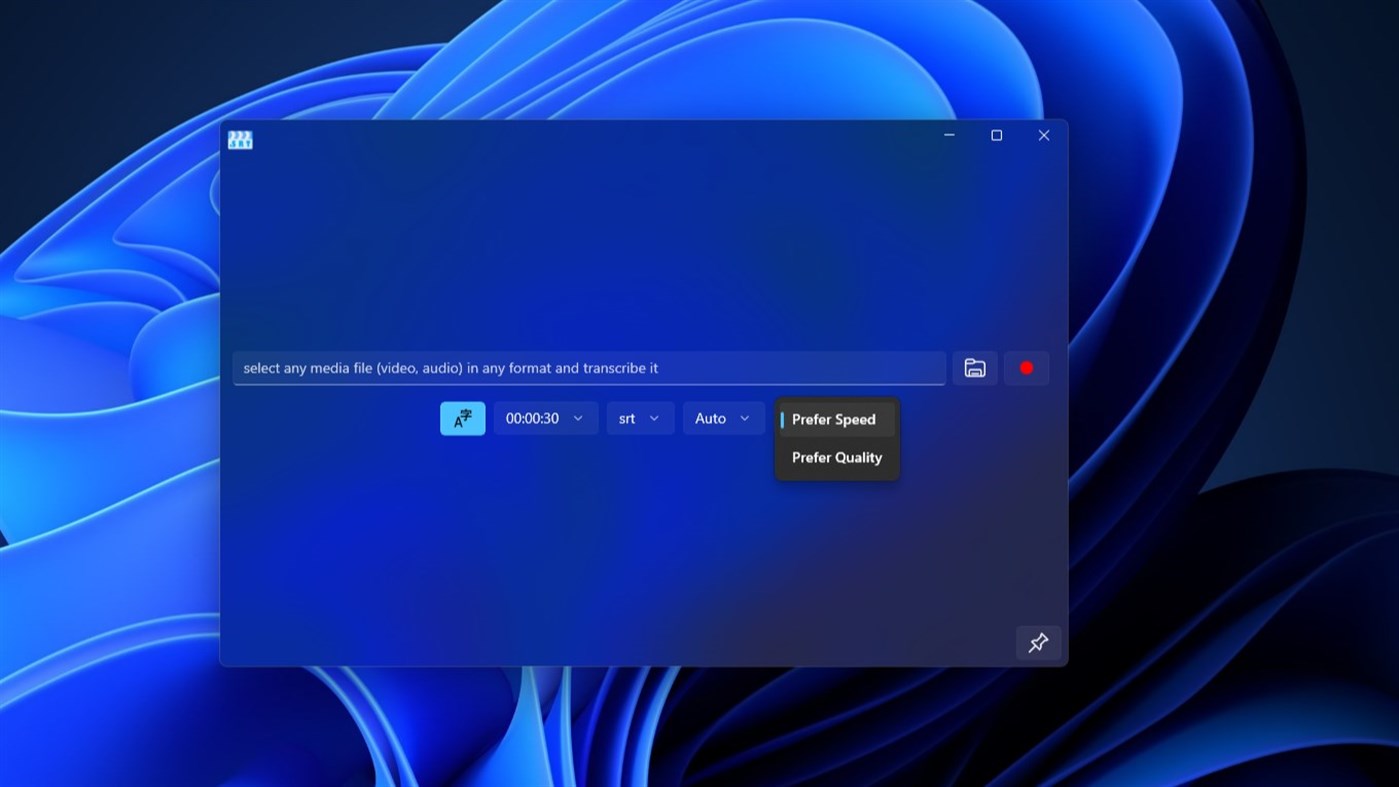Maximize the application window
Screen dimensions: 1399x787
[996, 135]
